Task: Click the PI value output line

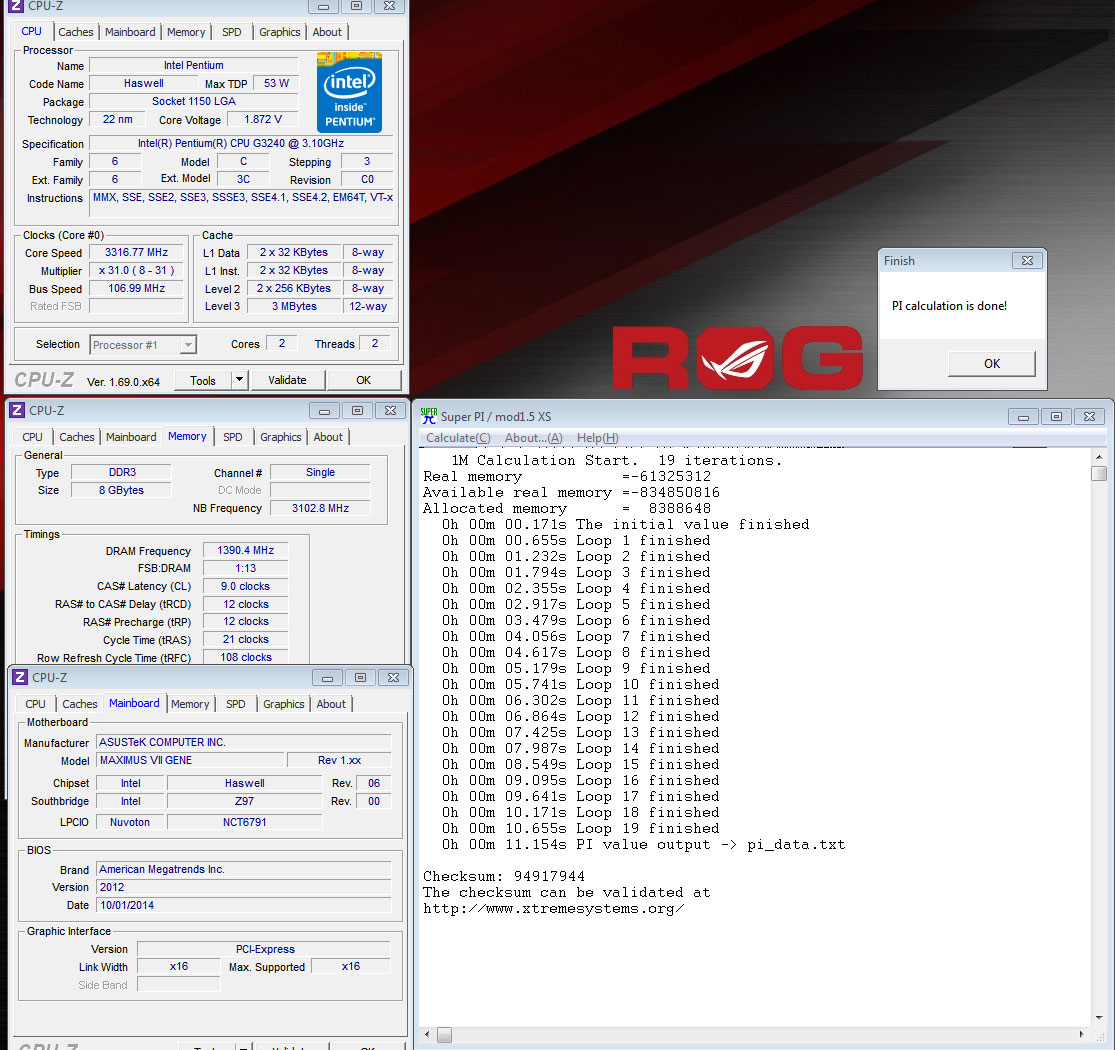Action: (644, 845)
